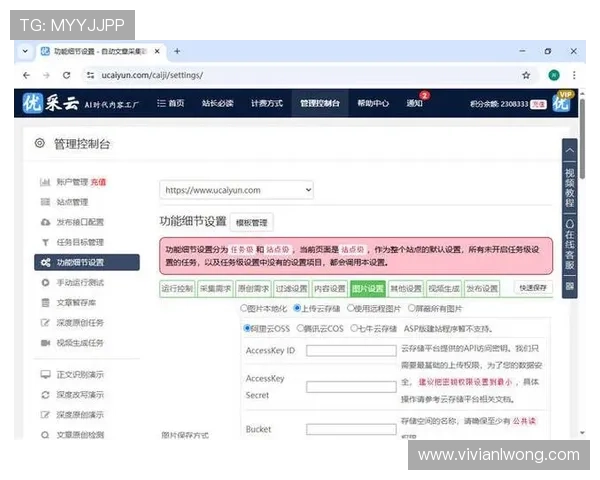Screen dimensions: 600x480
Task: Switch to the 过滤设置 tab
Action: tap(292, 288)
